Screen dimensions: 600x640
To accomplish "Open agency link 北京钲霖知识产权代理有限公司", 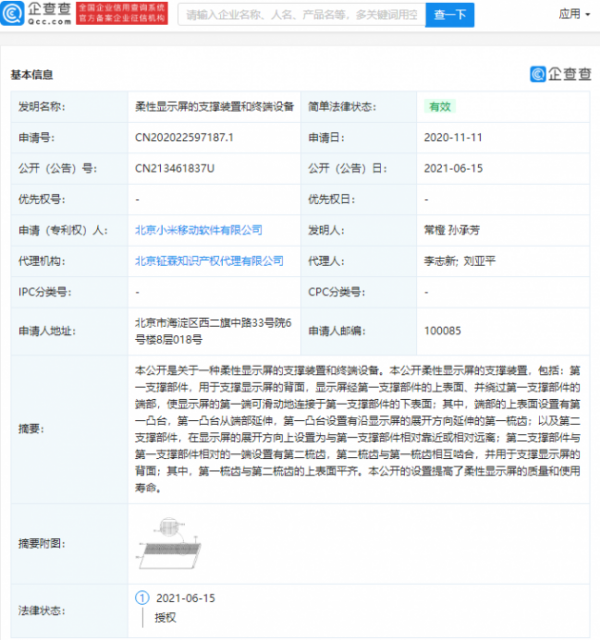I will point(209,261).
